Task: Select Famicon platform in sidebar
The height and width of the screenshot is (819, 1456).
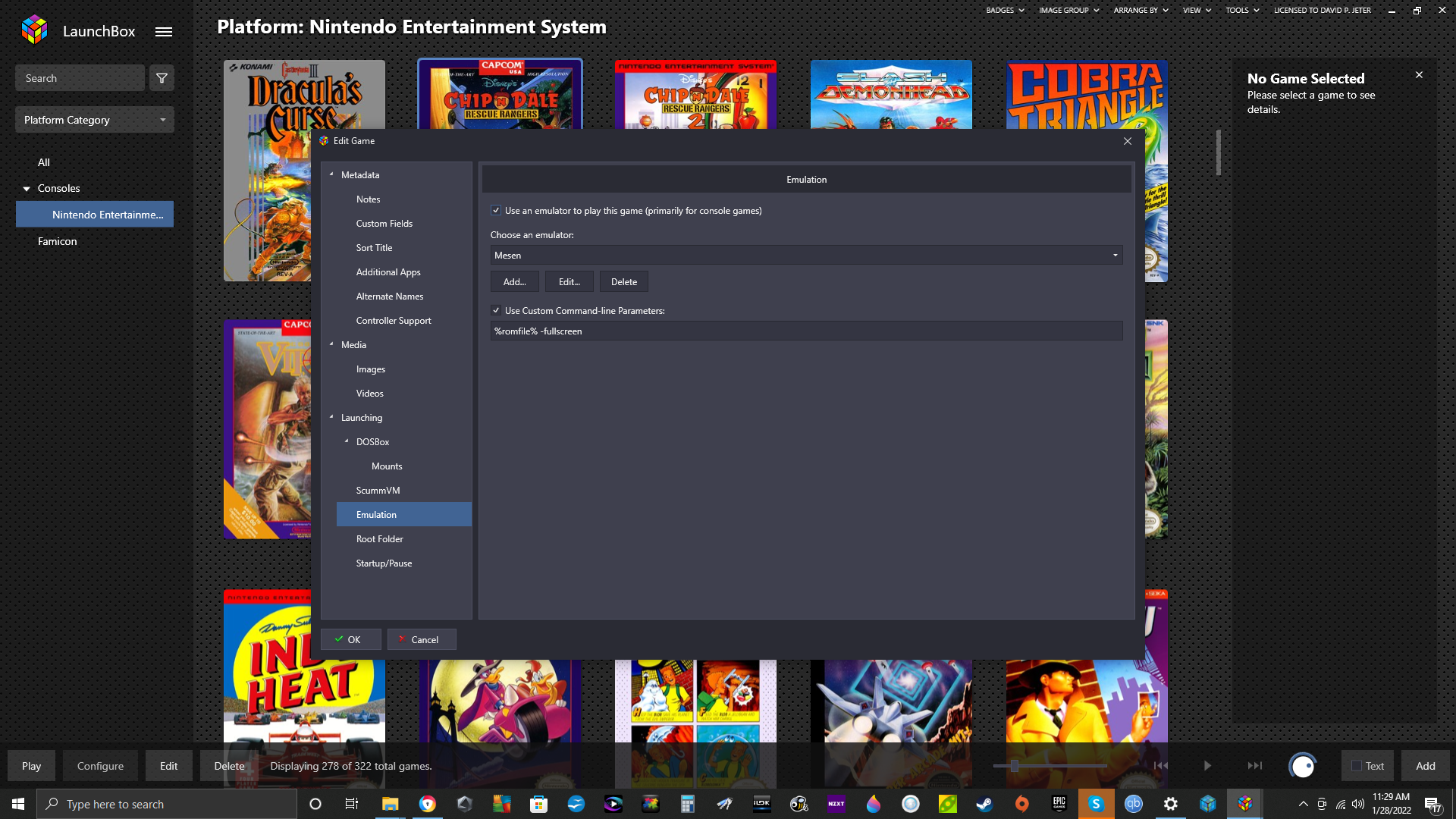Action: 58,241
